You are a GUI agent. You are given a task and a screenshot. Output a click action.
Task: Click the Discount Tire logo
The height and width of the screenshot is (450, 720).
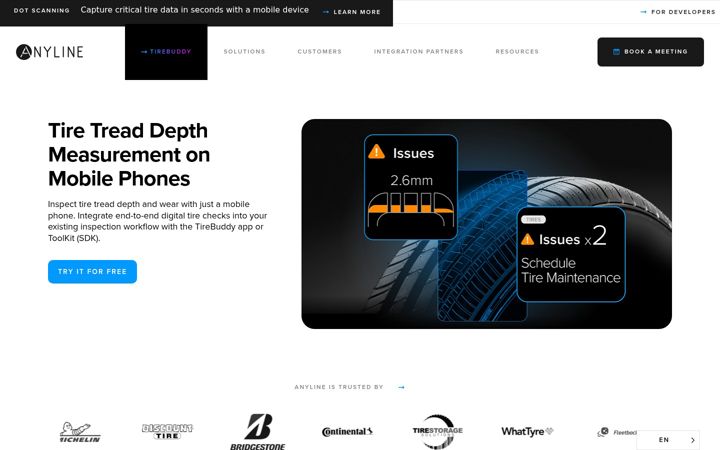(x=168, y=432)
